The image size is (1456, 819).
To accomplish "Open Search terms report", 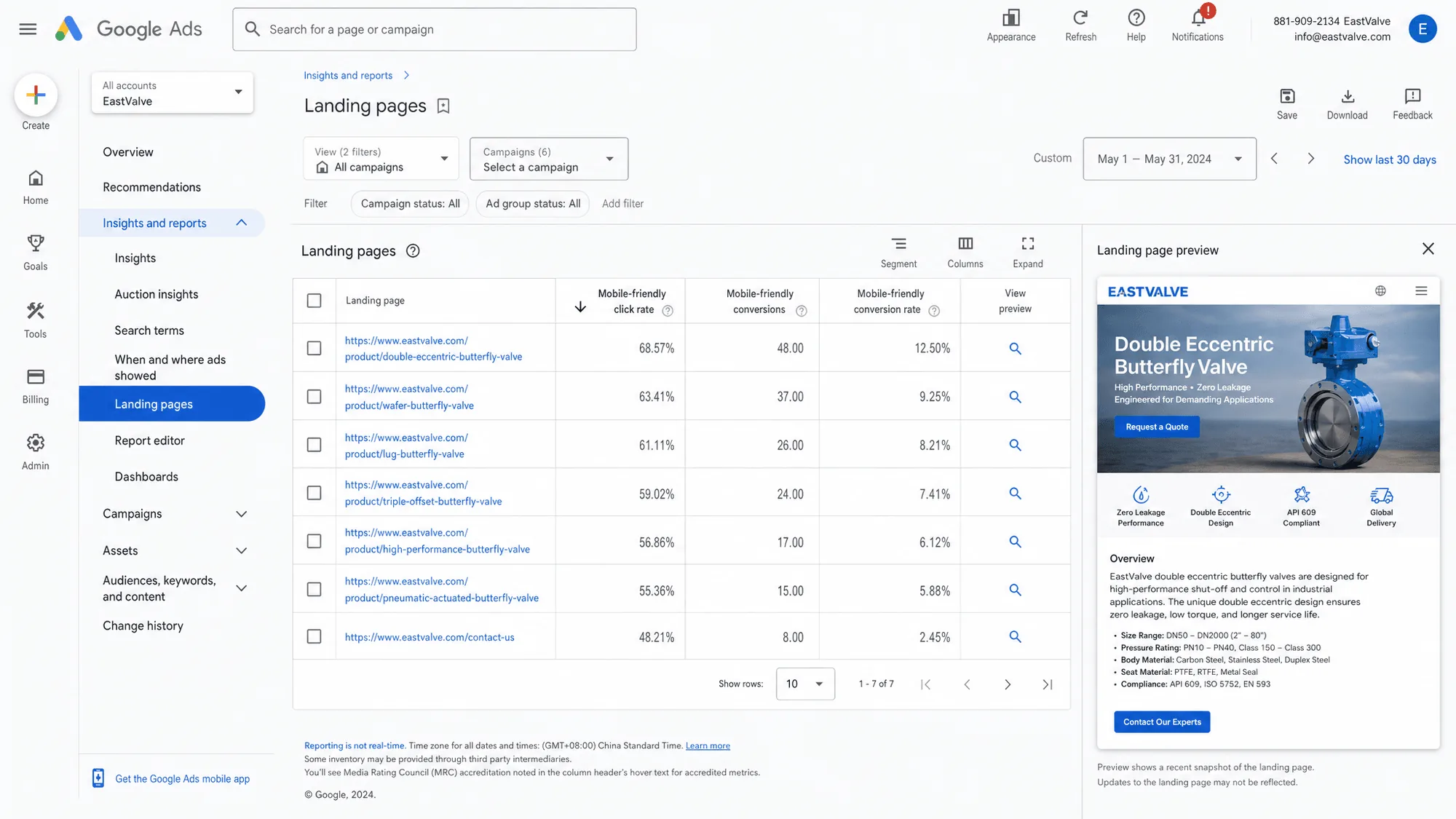I will click(x=149, y=331).
